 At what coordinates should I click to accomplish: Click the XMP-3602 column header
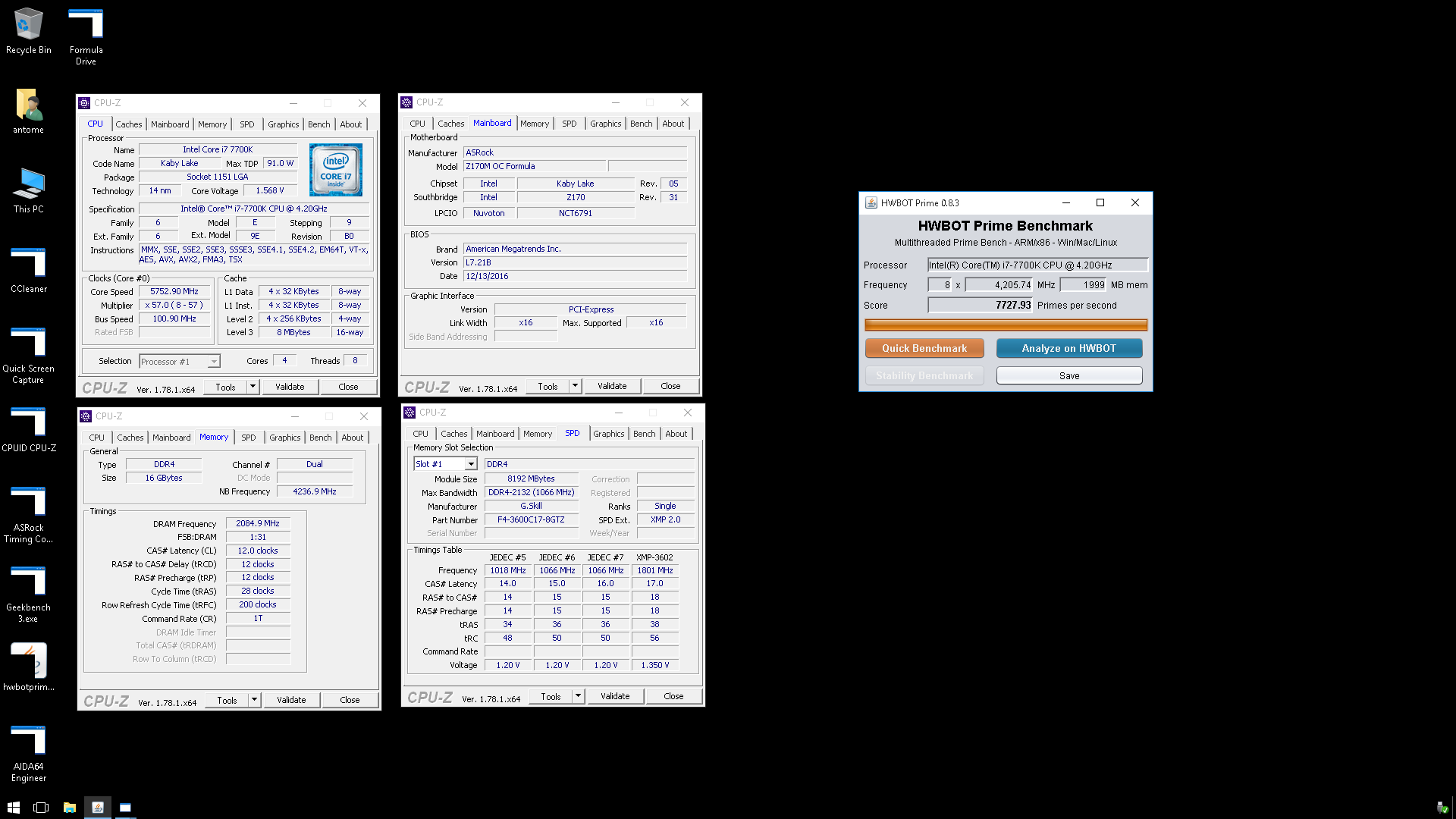tap(654, 557)
